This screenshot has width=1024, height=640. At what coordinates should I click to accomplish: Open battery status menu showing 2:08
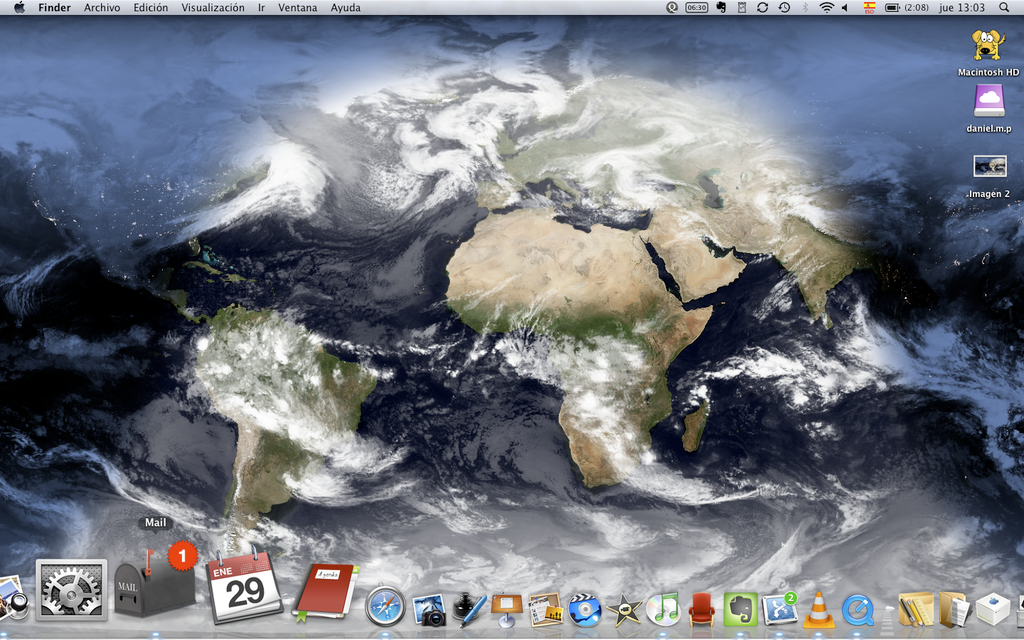click(x=906, y=8)
